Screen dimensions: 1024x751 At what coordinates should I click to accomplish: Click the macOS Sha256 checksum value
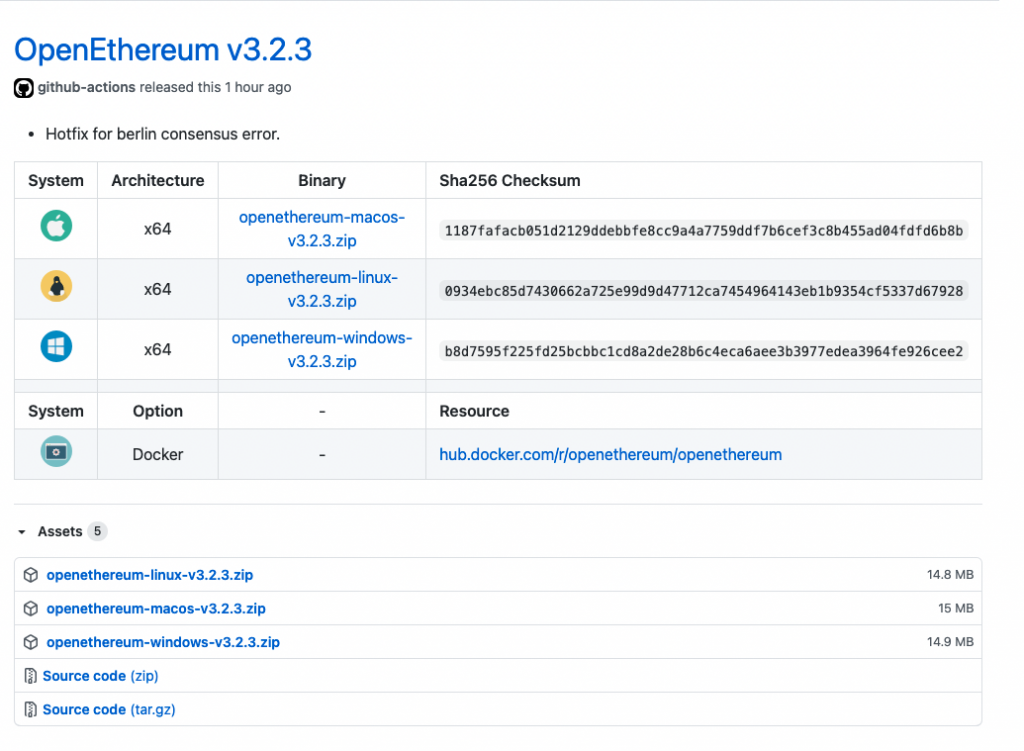[x=704, y=231]
